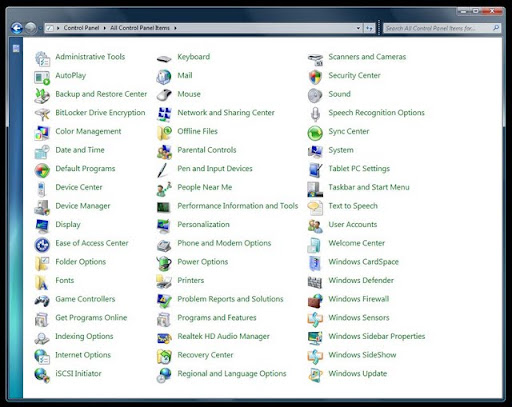This screenshot has height=407, width=512.
Task: Open Performance Information and Tools link
Action: click(x=238, y=206)
